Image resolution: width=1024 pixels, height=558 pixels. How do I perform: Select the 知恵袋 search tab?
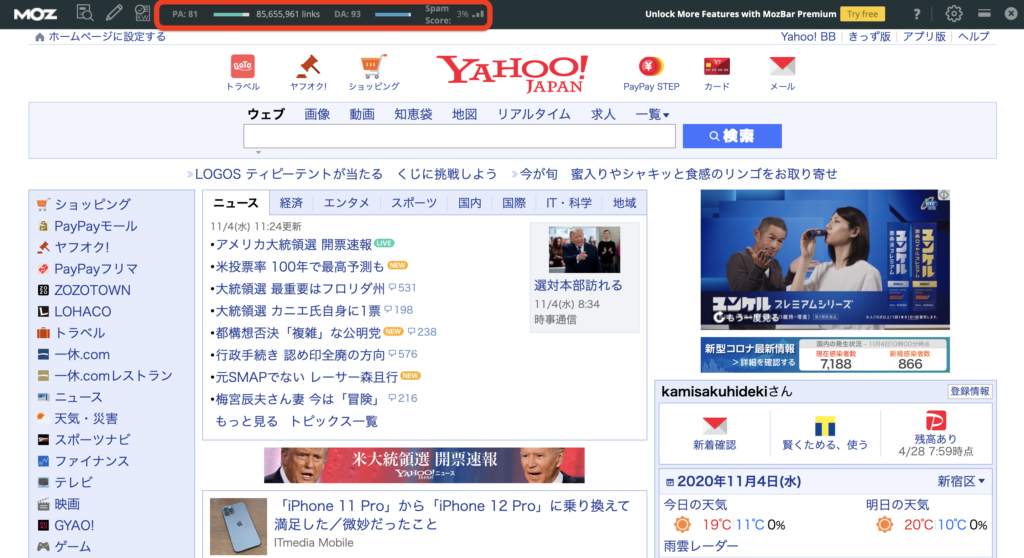point(413,114)
